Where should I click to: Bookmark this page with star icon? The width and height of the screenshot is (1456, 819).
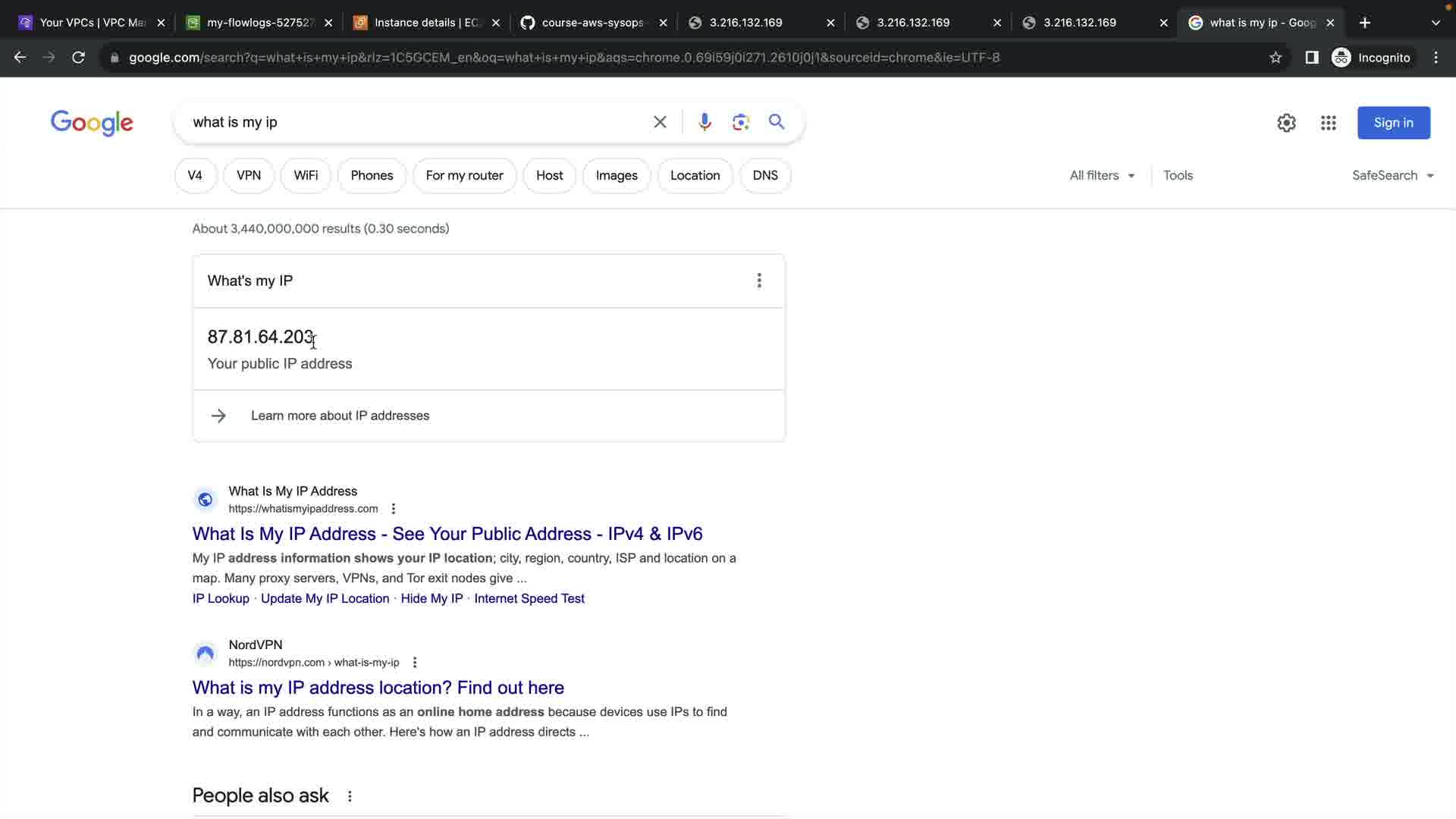[x=1276, y=58]
